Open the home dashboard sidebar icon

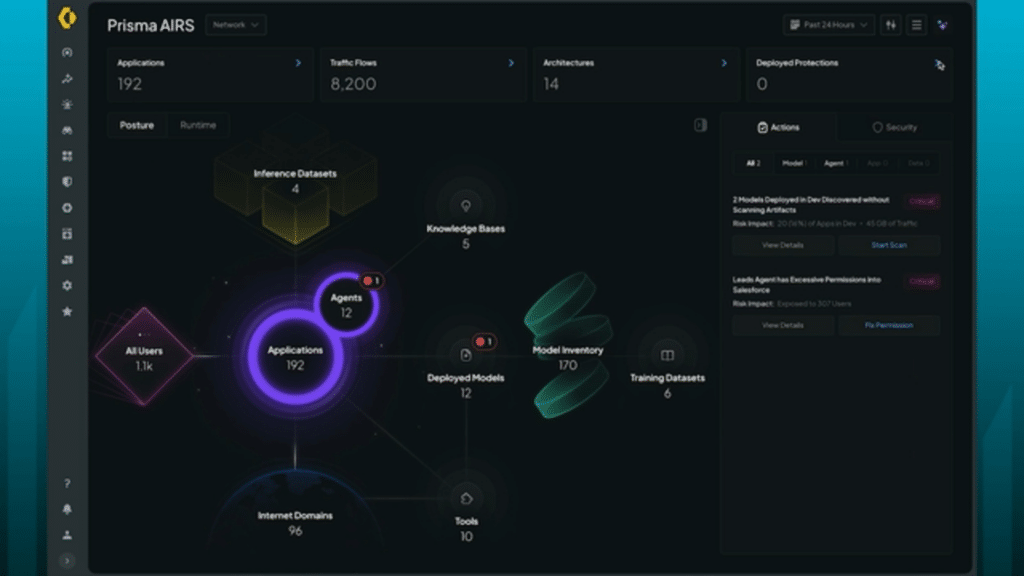[x=67, y=52]
